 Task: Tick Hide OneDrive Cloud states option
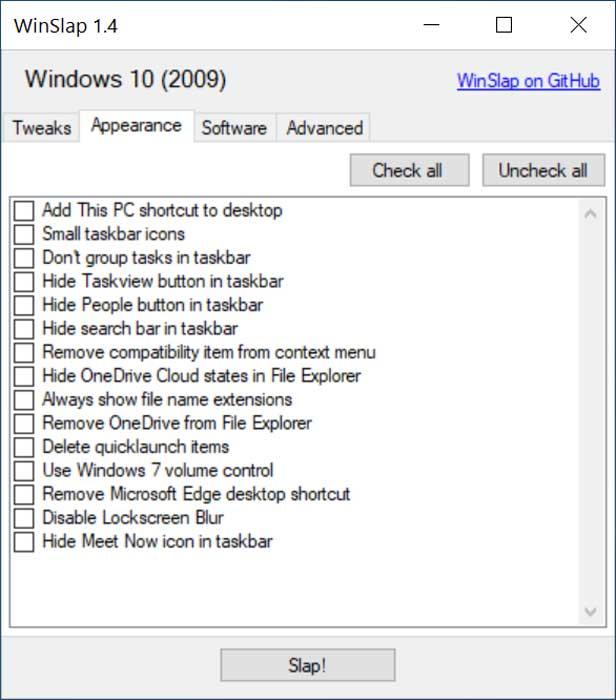24,376
